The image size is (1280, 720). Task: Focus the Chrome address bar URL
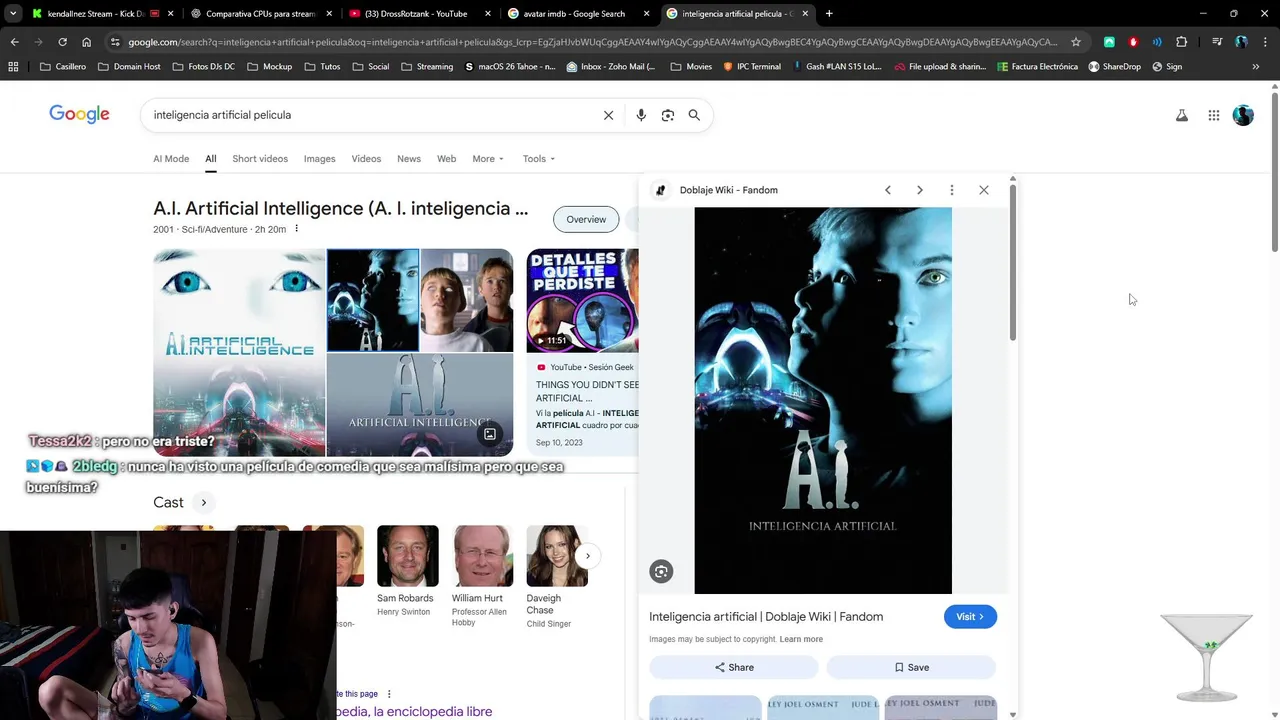coord(590,42)
